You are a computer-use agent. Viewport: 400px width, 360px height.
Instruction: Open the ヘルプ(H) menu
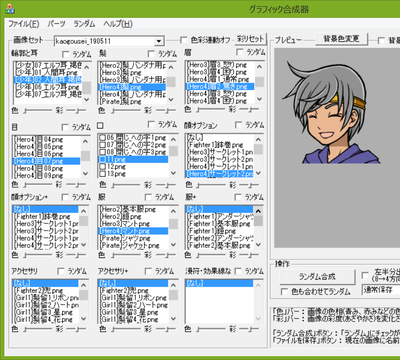[x=118, y=24]
